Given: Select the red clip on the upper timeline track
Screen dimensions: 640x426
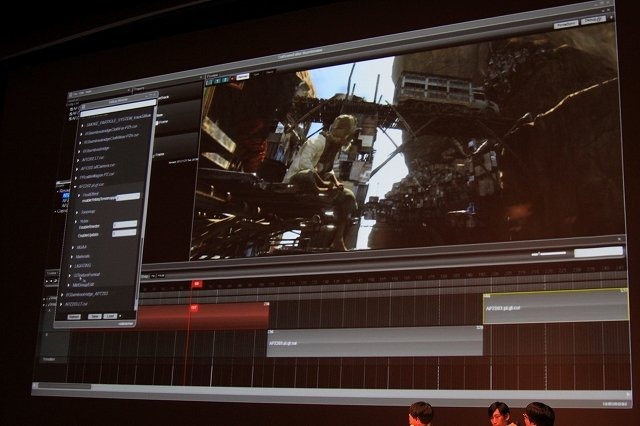Looking at the screenshot, I should tap(203, 316).
